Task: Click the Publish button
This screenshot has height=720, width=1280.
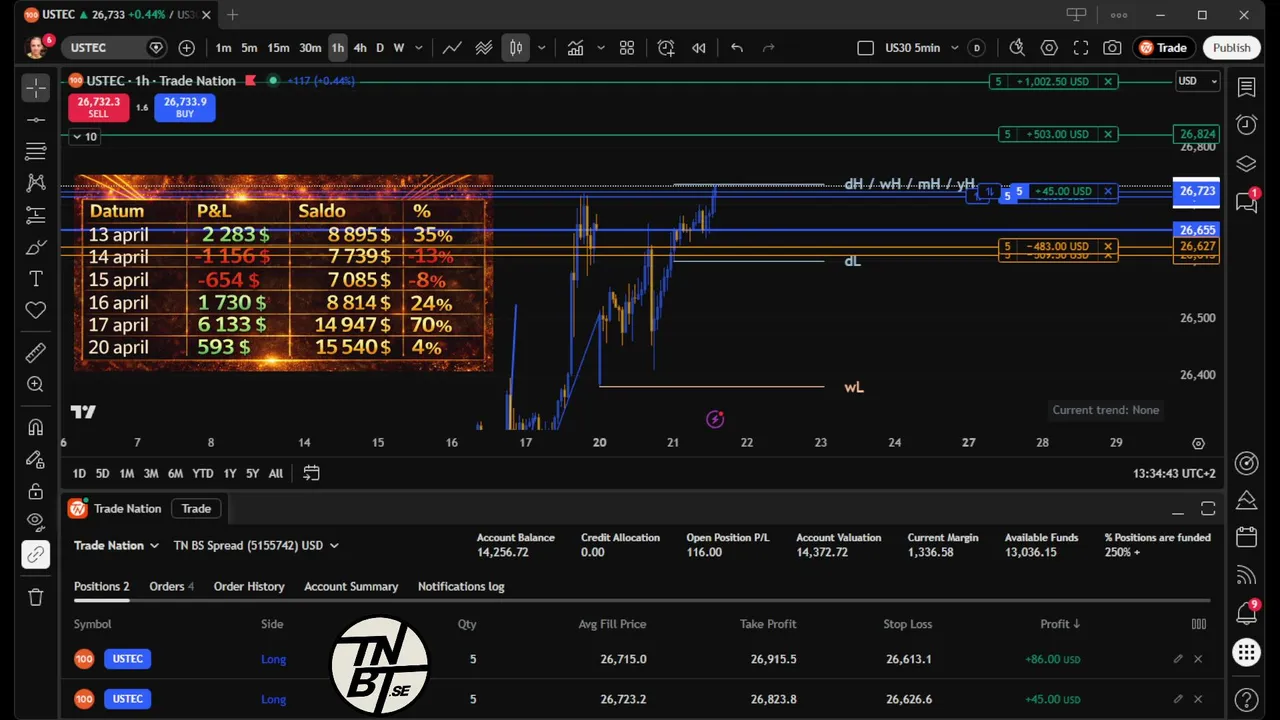Action: tap(1231, 48)
